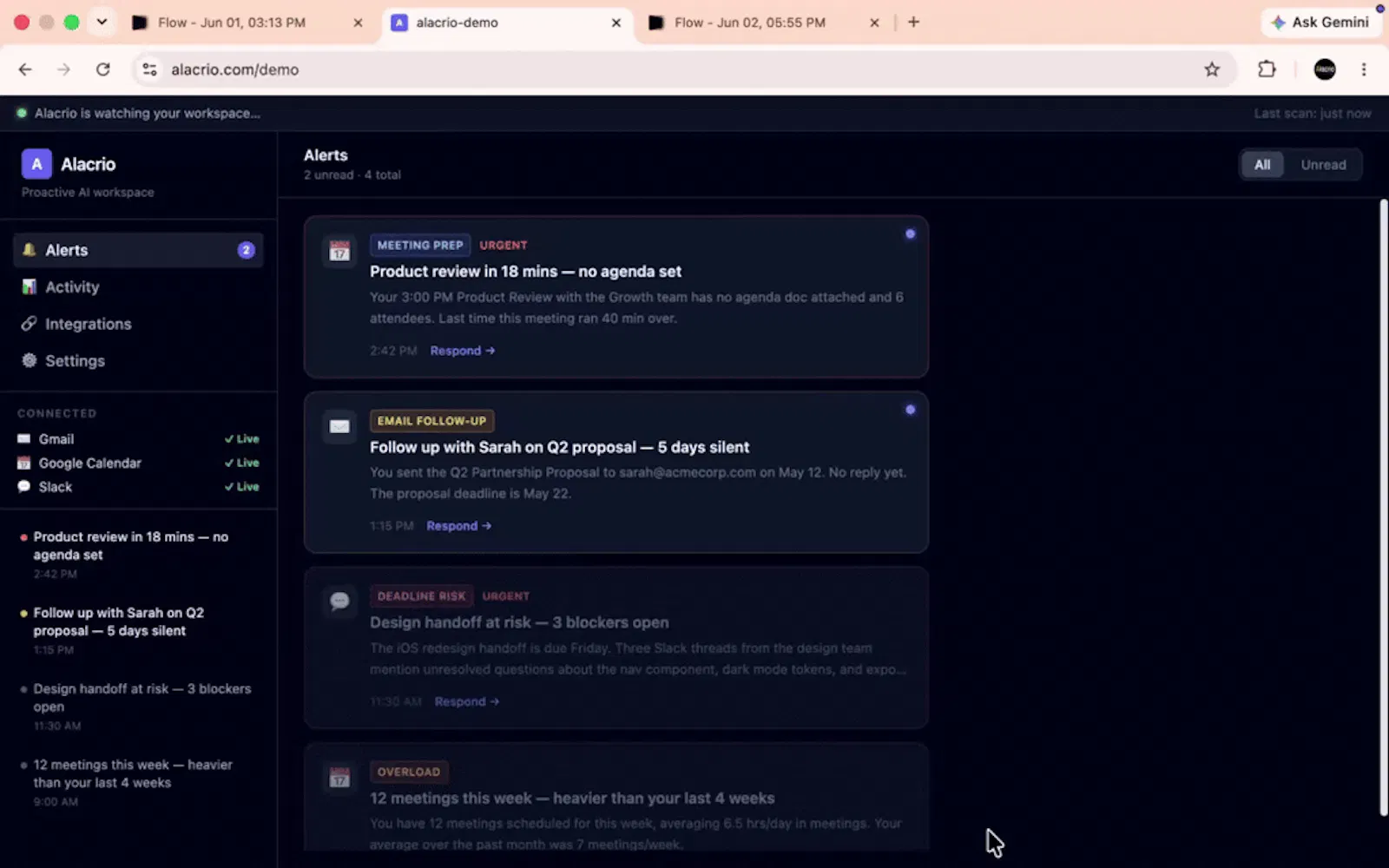
Task: Click the browser back arrow
Action: coord(25,69)
